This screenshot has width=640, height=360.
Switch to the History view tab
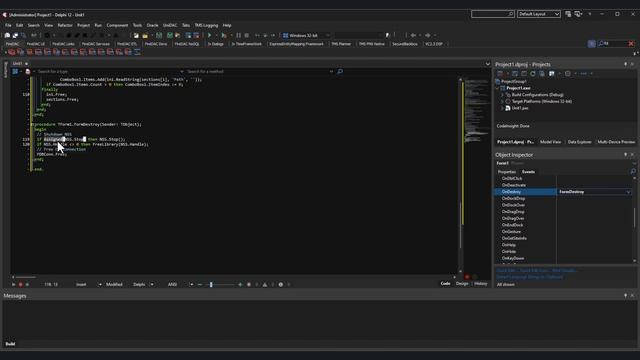480,284
